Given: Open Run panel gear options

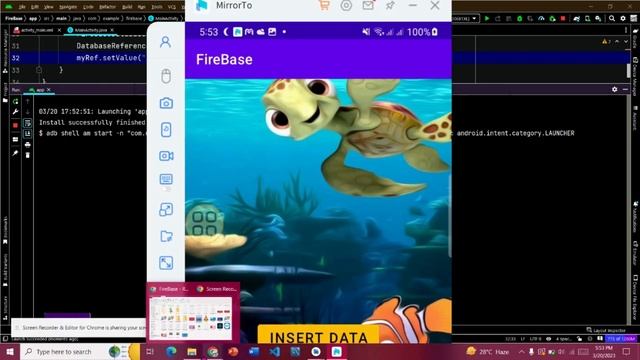Looking at the screenshot, I should pos(615,89).
